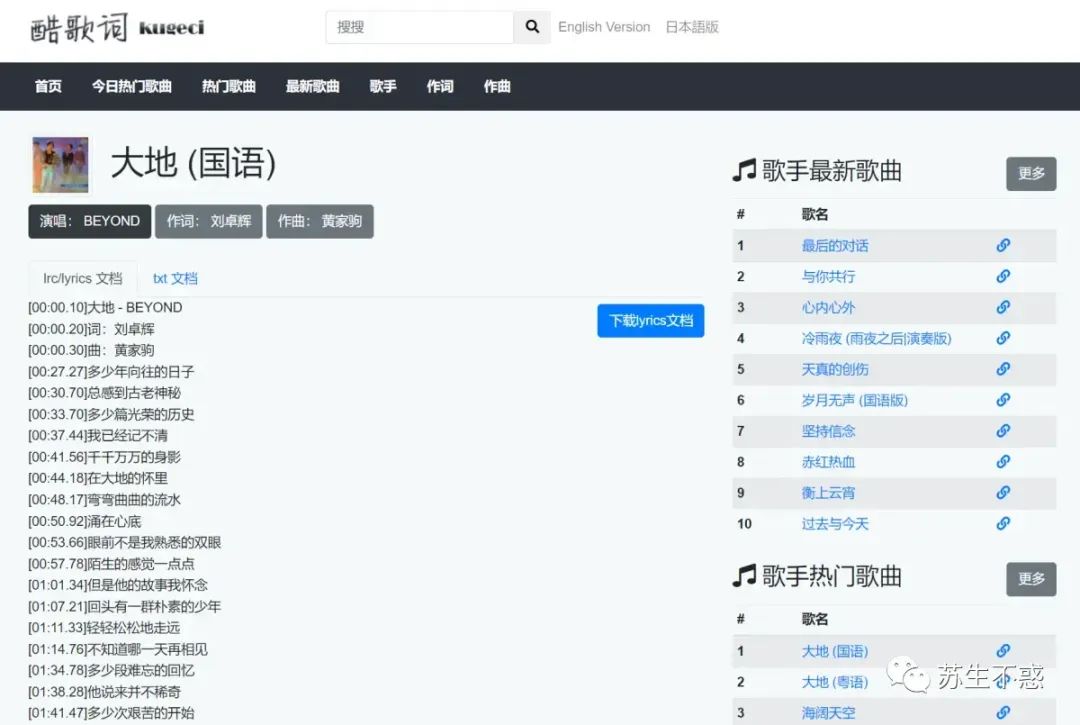Click the 作词: 刘卓辉 tag

pos(209,221)
